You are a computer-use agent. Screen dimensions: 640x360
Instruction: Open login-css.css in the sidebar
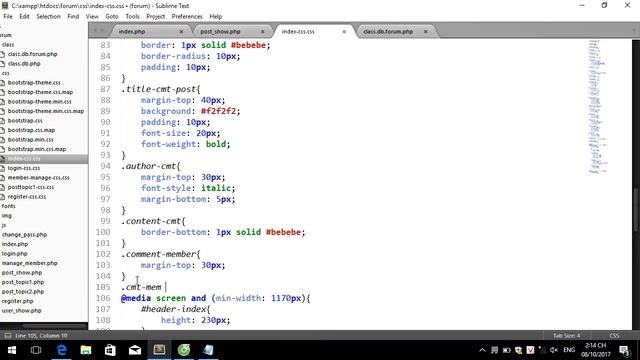[24, 168]
